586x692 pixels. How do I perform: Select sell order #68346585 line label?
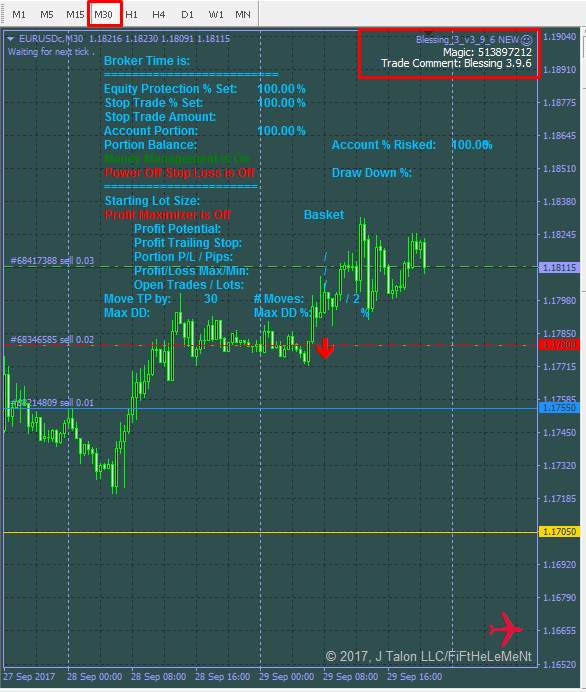click(x=52, y=340)
